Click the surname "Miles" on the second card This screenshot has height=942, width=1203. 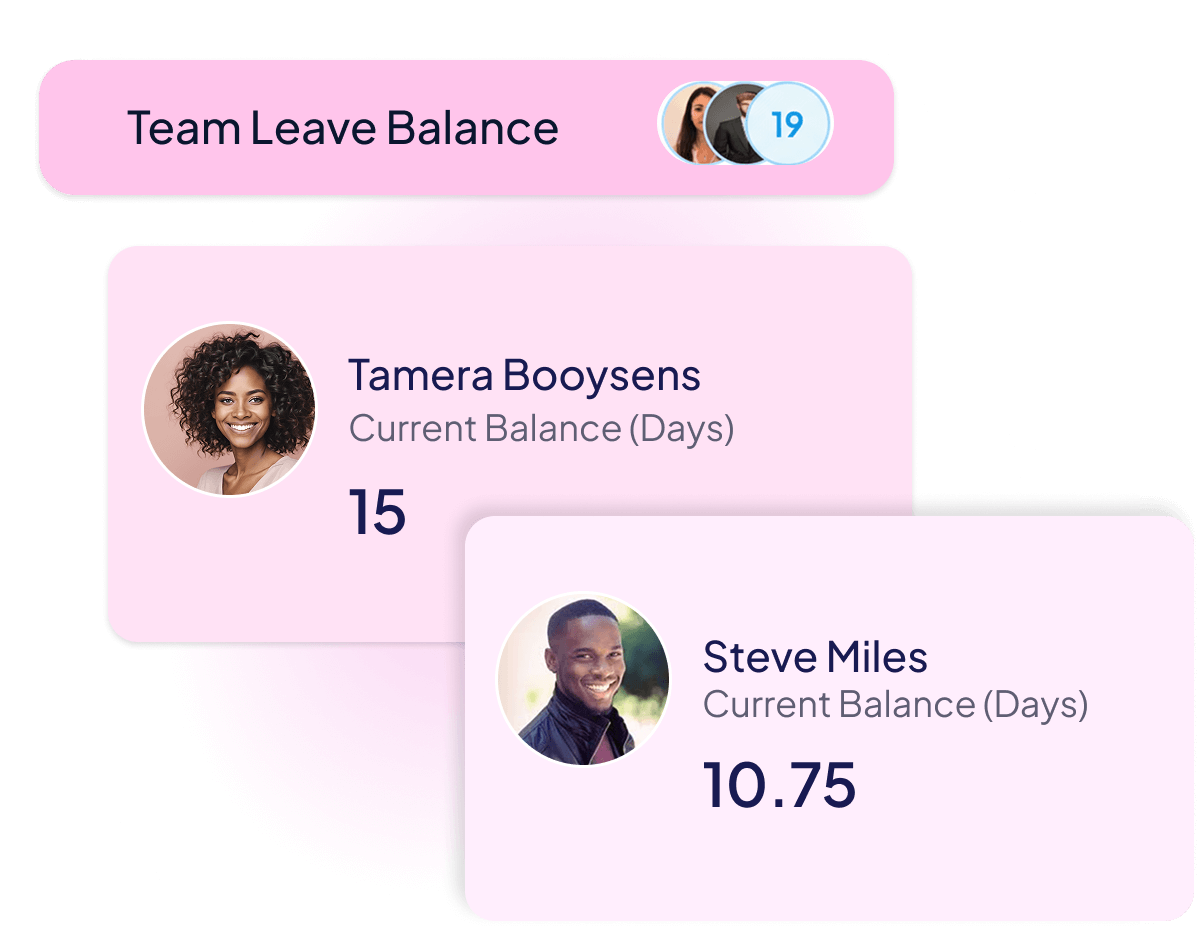coord(875,657)
